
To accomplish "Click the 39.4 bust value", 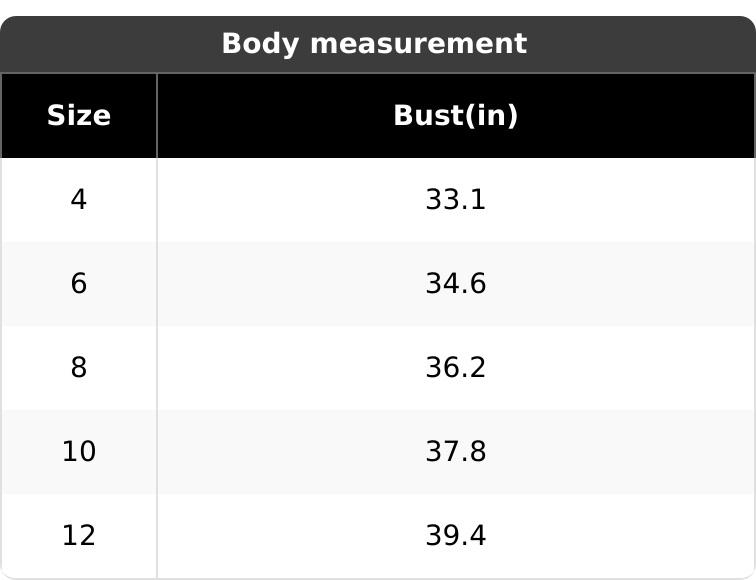I will point(456,536).
